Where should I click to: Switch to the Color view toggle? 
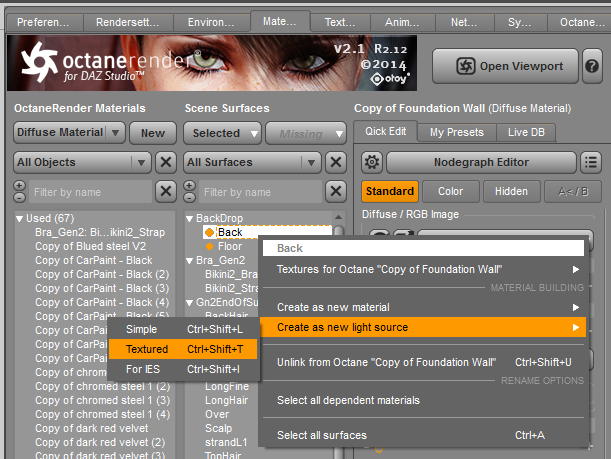451,191
